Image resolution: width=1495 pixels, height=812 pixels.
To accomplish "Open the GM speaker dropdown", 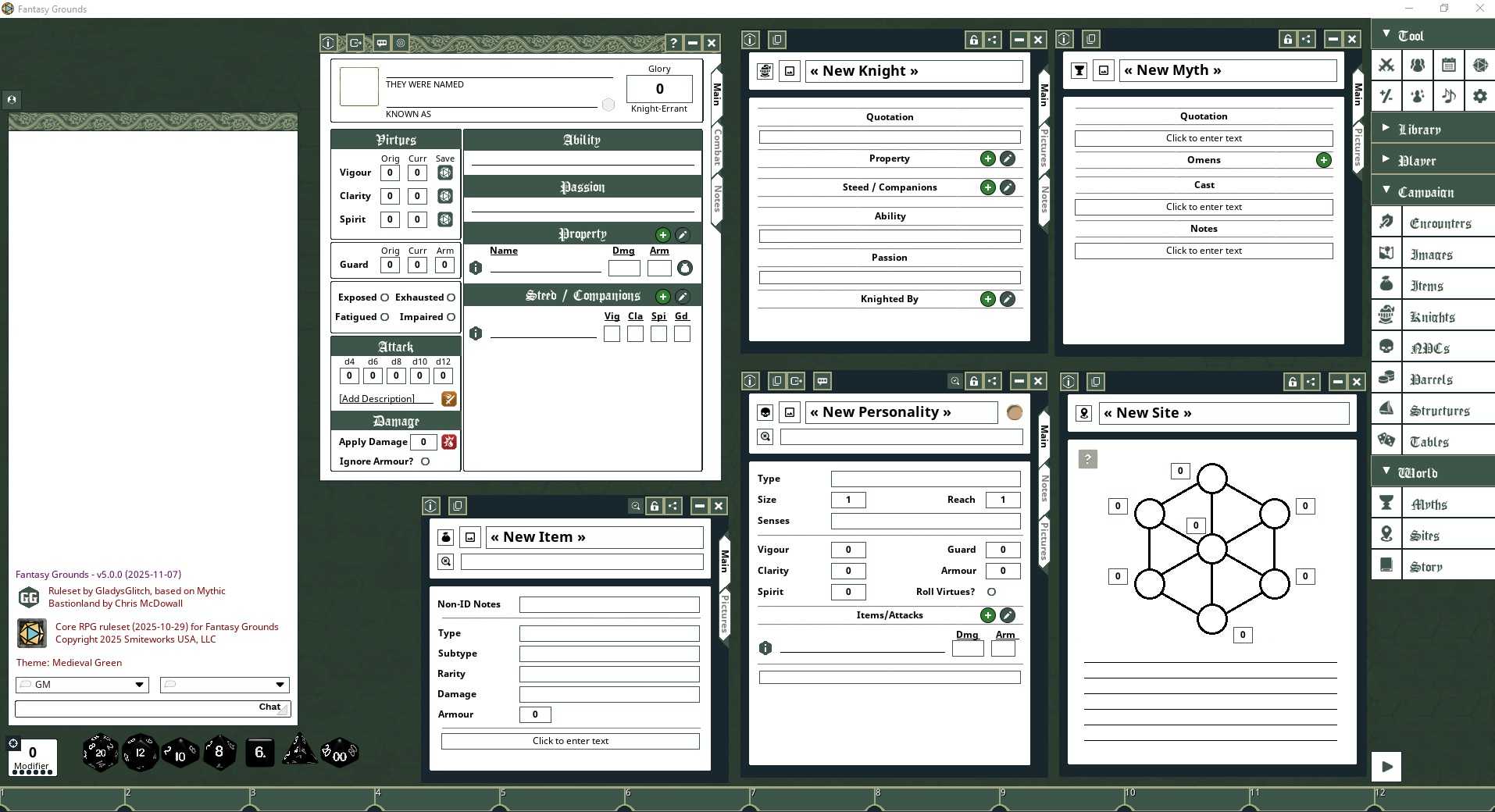I will point(82,685).
